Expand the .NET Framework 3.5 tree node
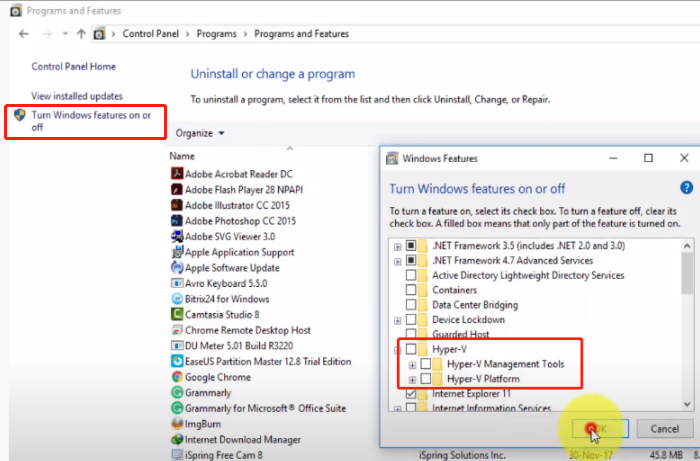The image size is (700, 461). pyautogui.click(x=398, y=245)
